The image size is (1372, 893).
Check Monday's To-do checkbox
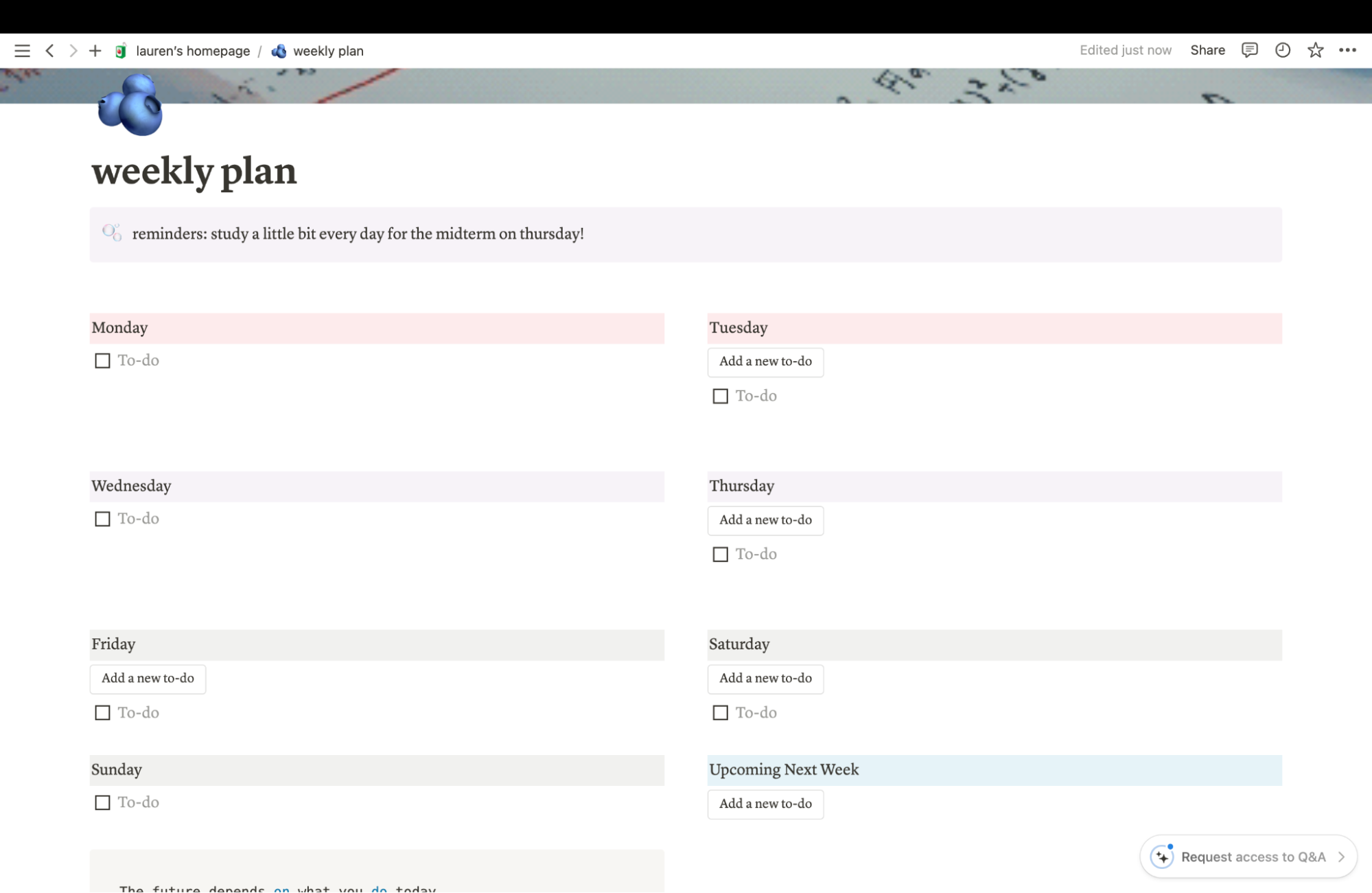click(102, 360)
